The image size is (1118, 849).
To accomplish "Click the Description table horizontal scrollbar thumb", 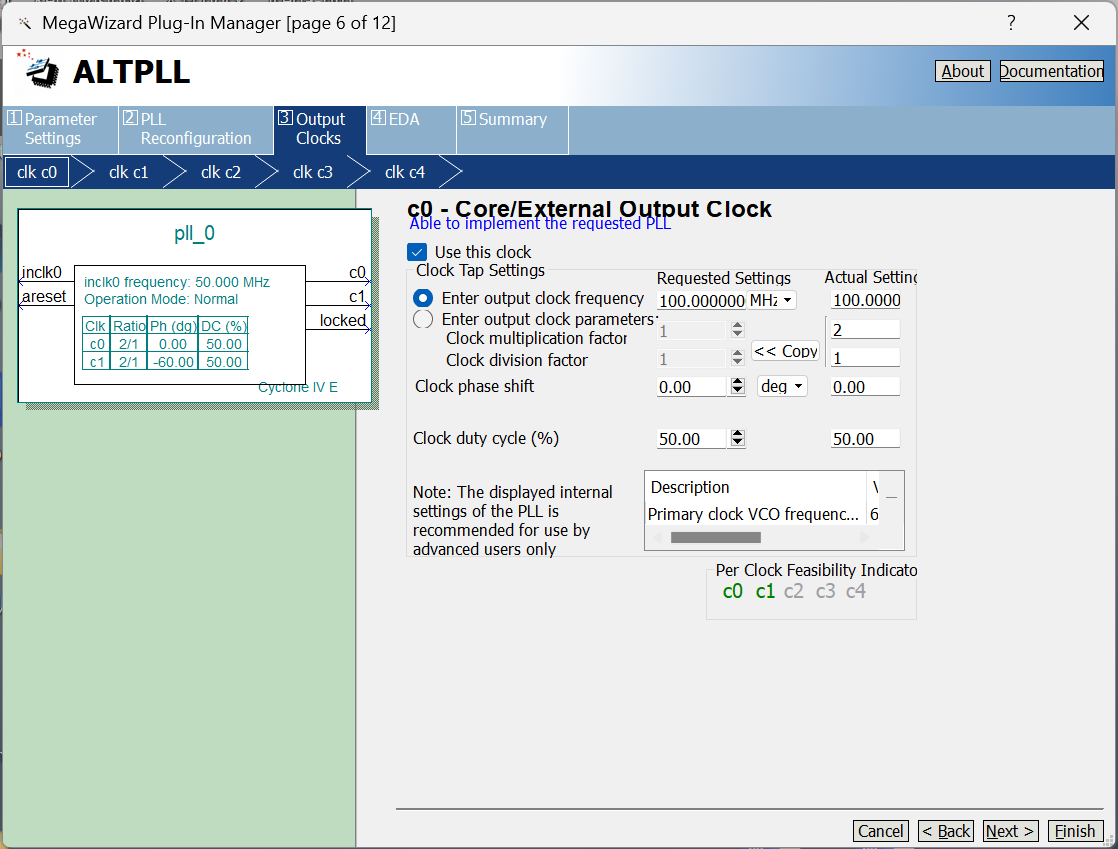I will 715,537.
